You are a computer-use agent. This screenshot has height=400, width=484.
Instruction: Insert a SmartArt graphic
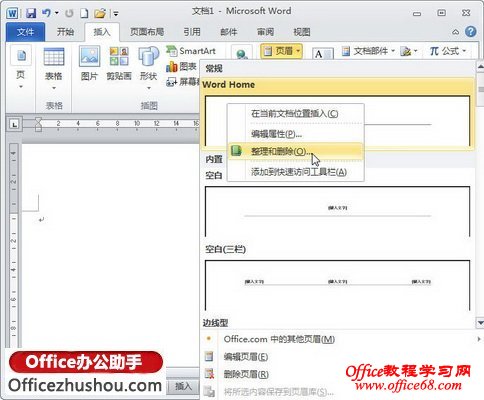click(191, 51)
